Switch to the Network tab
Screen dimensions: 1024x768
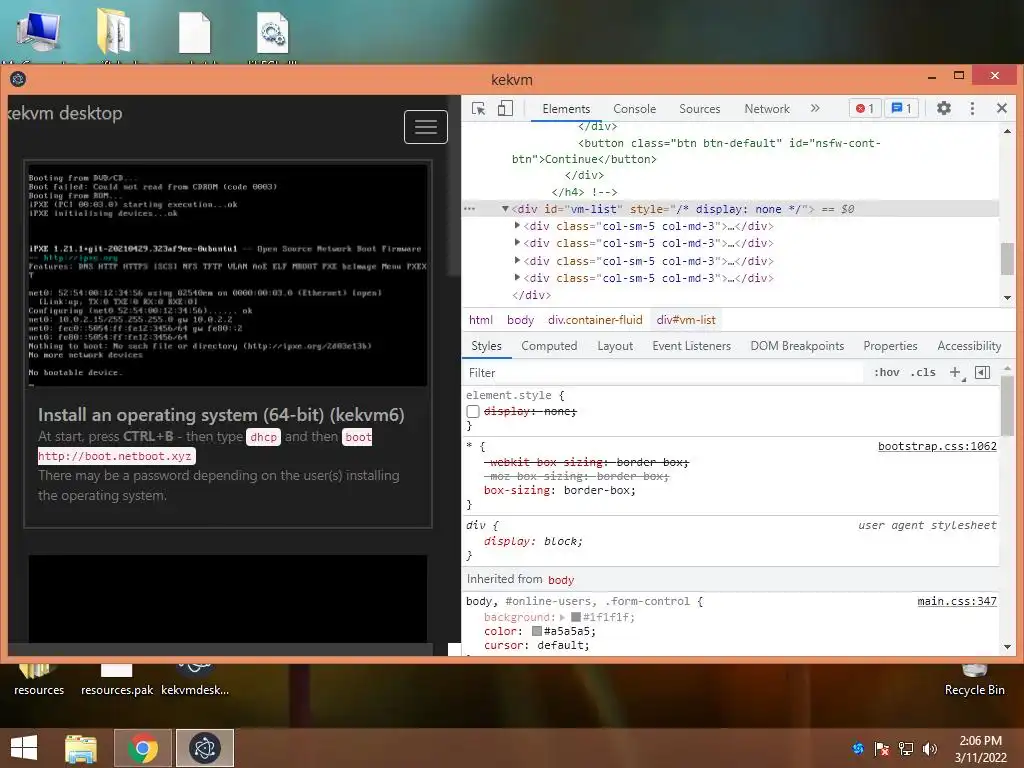coord(767,109)
